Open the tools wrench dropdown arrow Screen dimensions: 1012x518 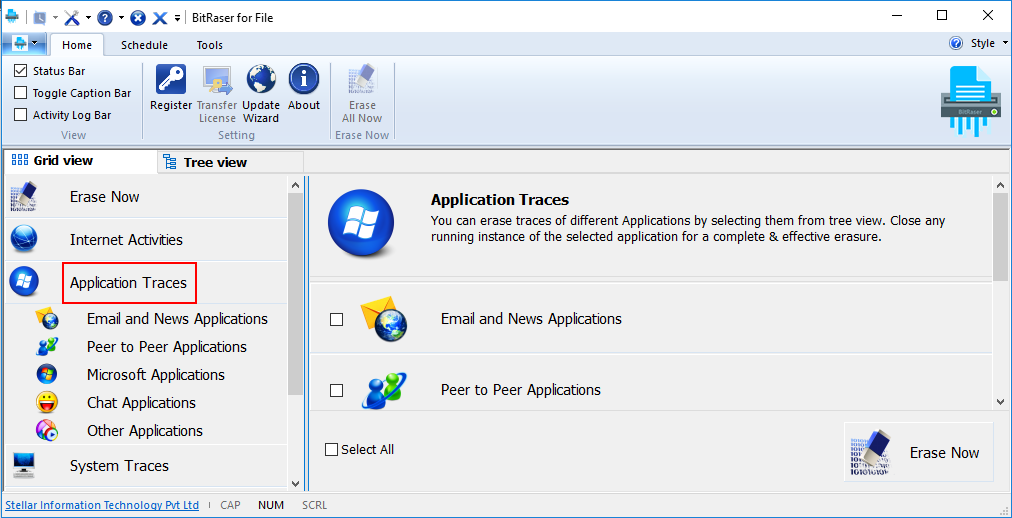tap(88, 18)
